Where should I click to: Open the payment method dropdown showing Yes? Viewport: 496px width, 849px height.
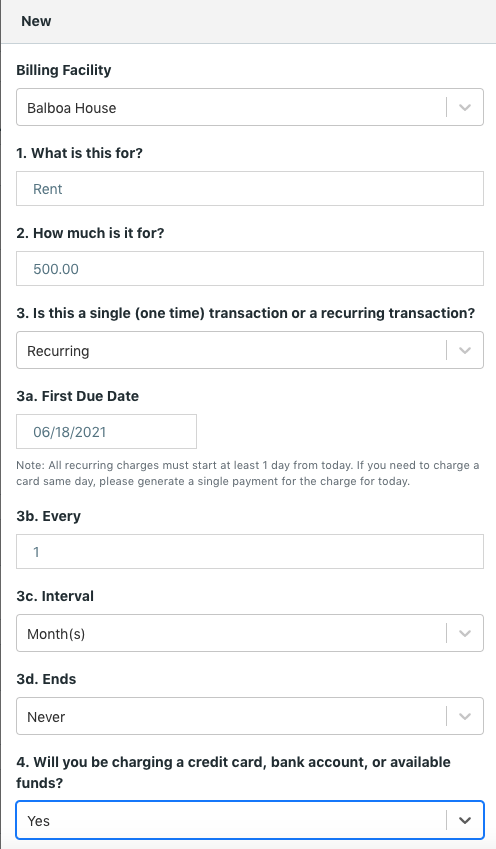tap(250, 820)
